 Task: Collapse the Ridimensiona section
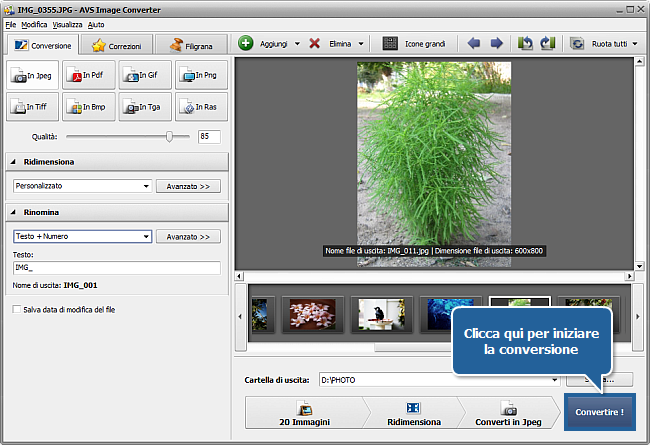coord(14,161)
